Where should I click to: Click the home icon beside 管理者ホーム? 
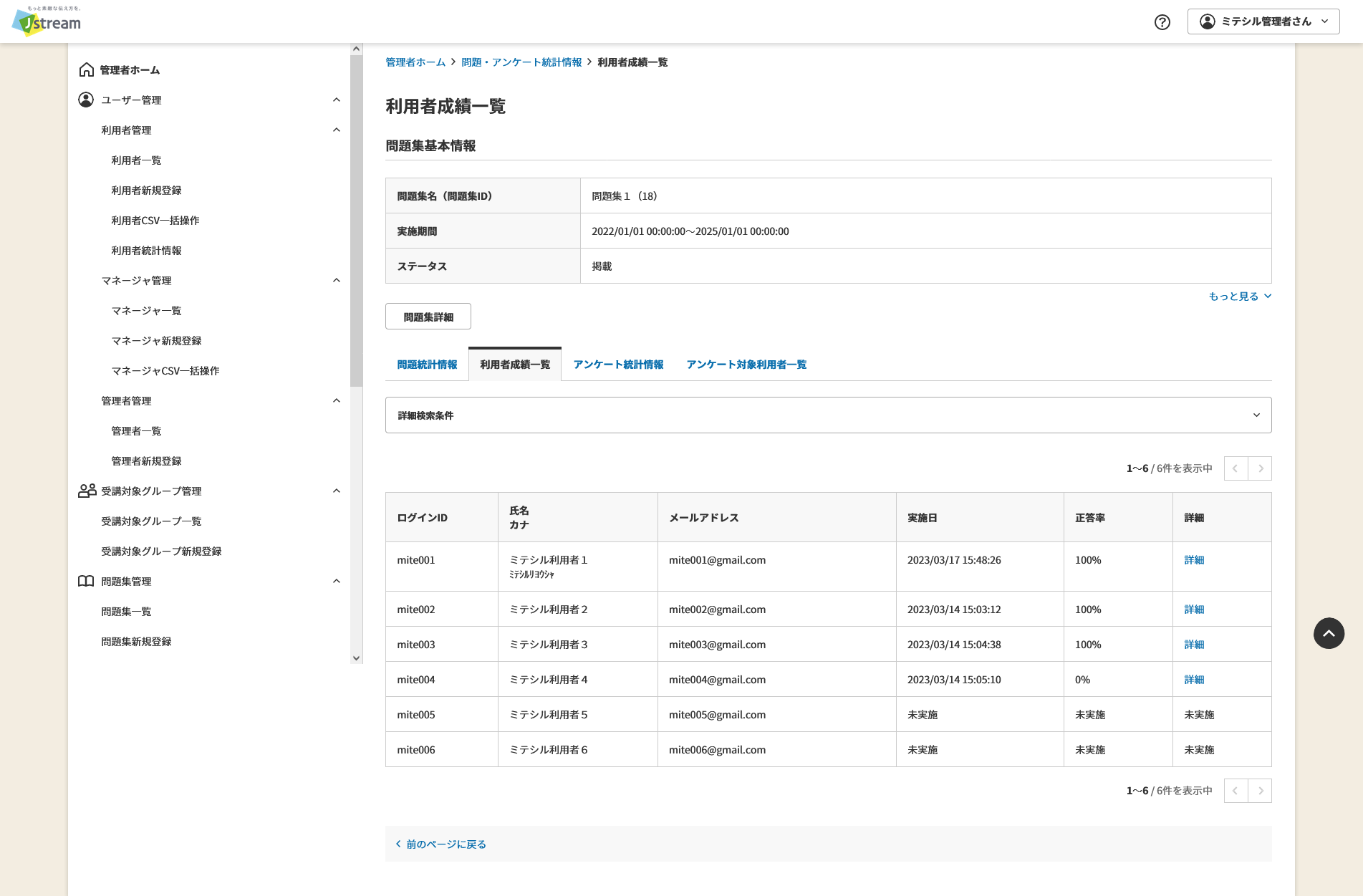[86, 69]
